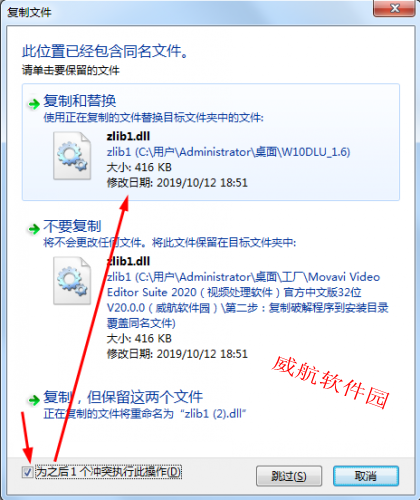Click the 跳过(S) button
Viewport: 420px width, 500px height.
pos(289,476)
